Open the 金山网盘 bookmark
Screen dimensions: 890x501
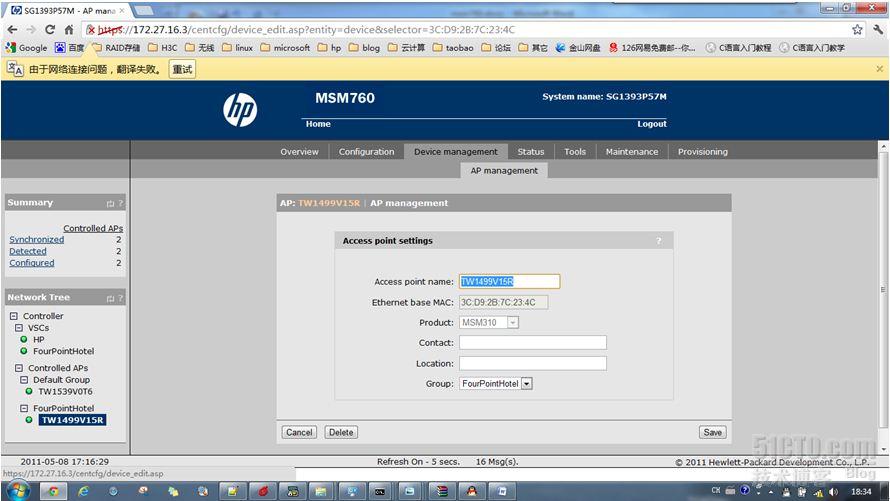click(578, 48)
